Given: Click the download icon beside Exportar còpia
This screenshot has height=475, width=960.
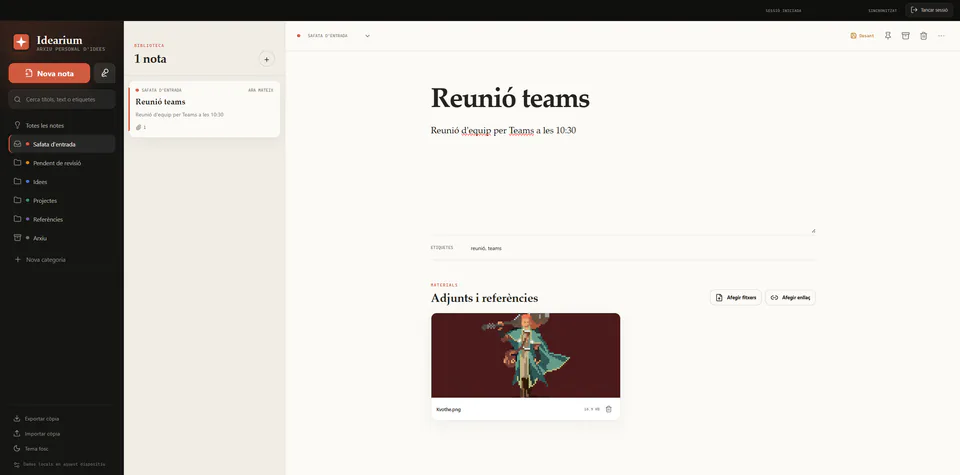Looking at the screenshot, I should click(x=17, y=419).
